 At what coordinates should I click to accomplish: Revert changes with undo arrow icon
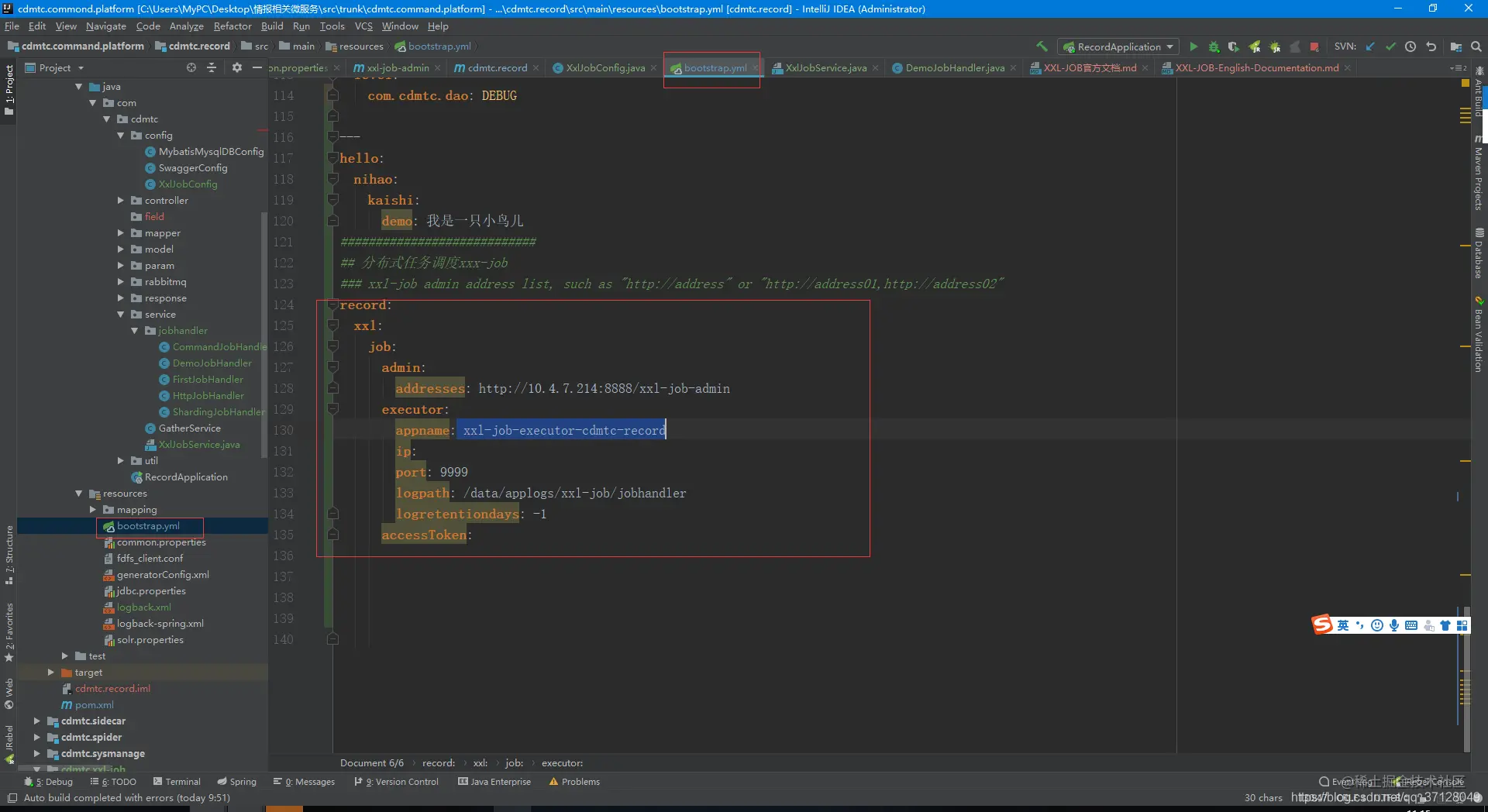1431,46
